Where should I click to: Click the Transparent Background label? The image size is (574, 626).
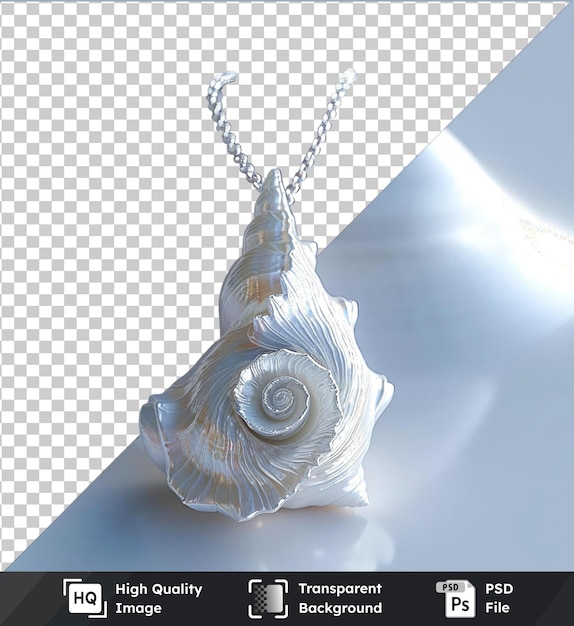pyautogui.click(x=340, y=598)
